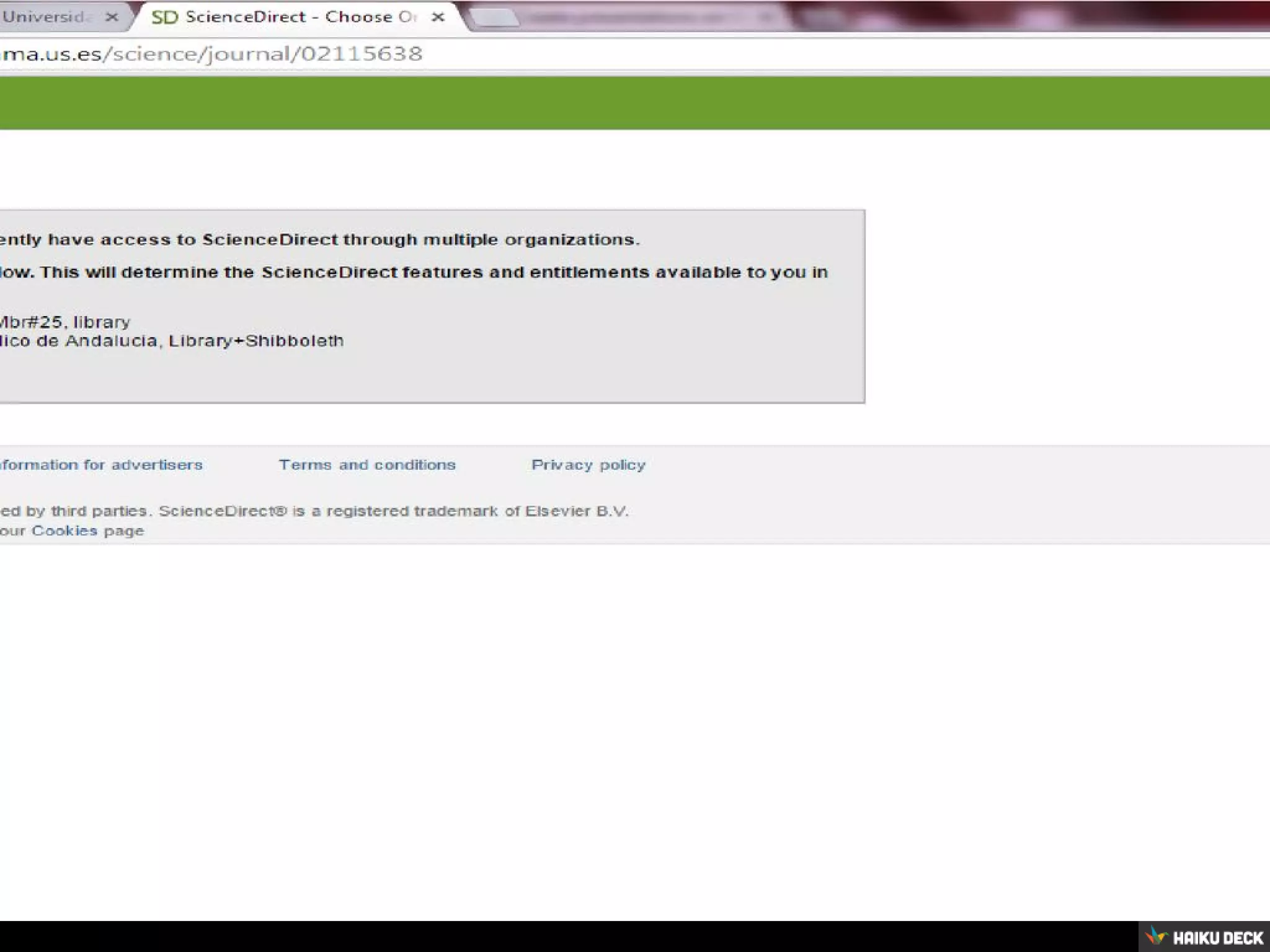Open the Privacy policy link
The height and width of the screenshot is (952, 1270).
pyautogui.click(x=588, y=465)
